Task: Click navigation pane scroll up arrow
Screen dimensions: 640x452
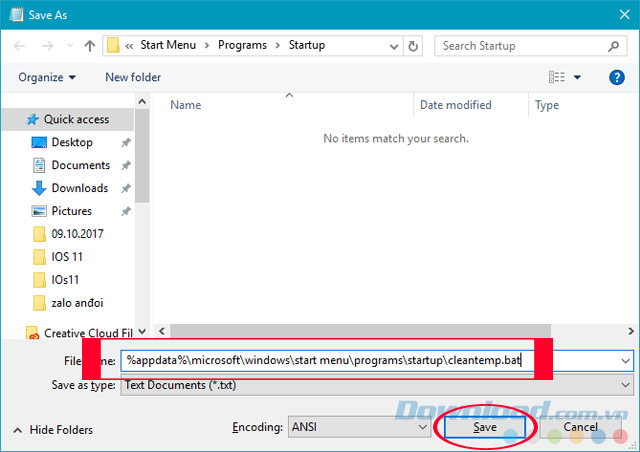Action: point(142,101)
